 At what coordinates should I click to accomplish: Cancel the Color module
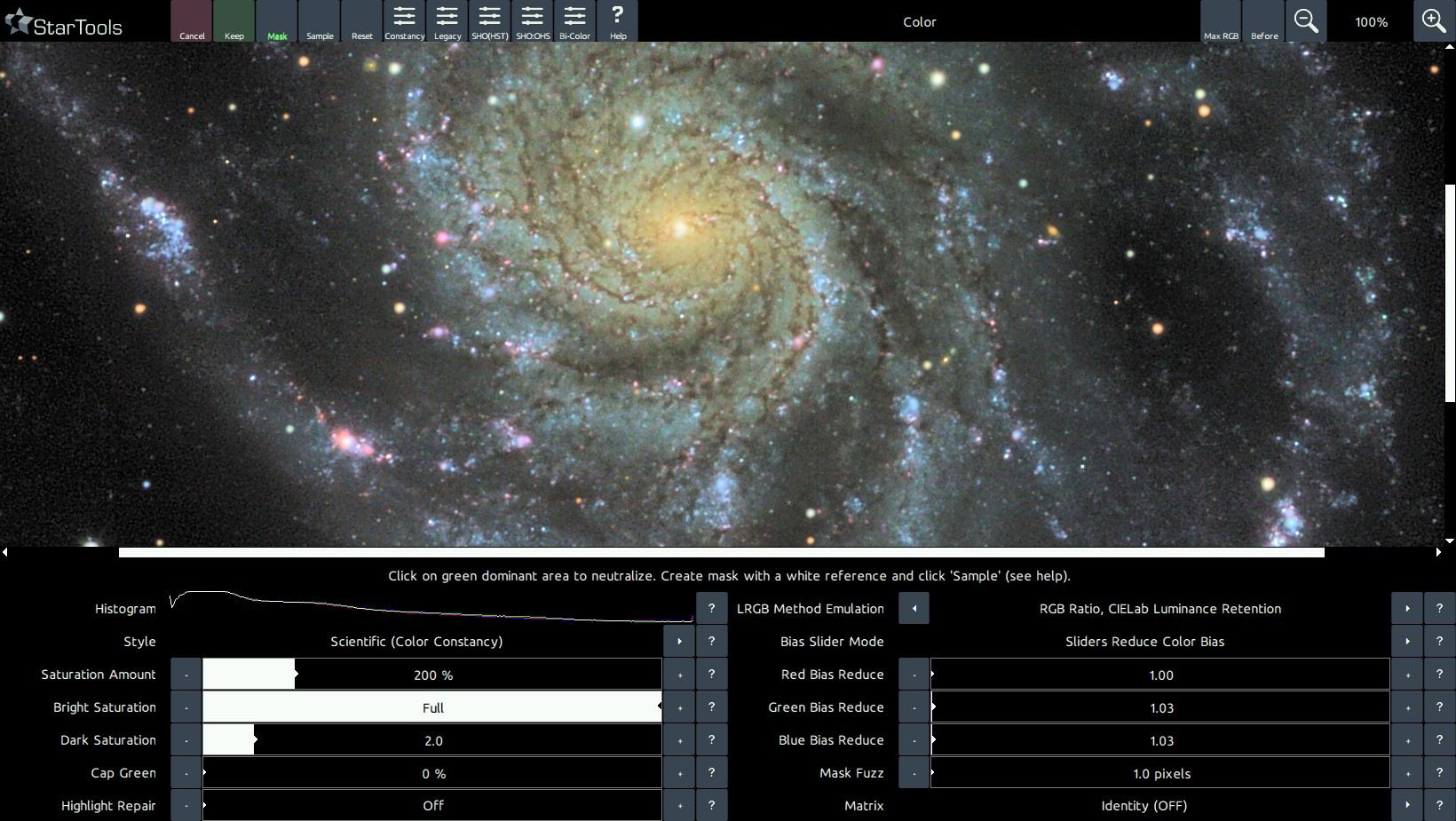click(x=192, y=21)
